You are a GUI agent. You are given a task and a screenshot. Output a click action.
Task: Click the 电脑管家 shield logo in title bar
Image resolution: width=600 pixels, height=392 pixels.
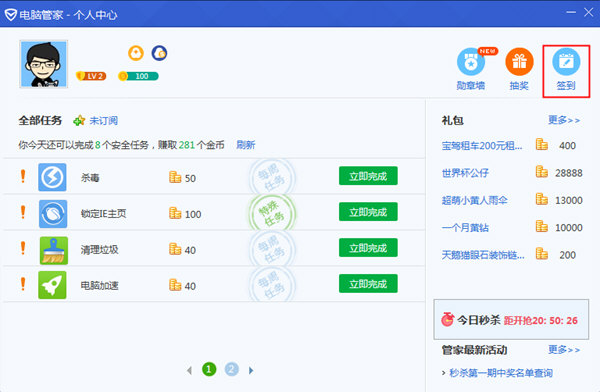(x=10, y=15)
